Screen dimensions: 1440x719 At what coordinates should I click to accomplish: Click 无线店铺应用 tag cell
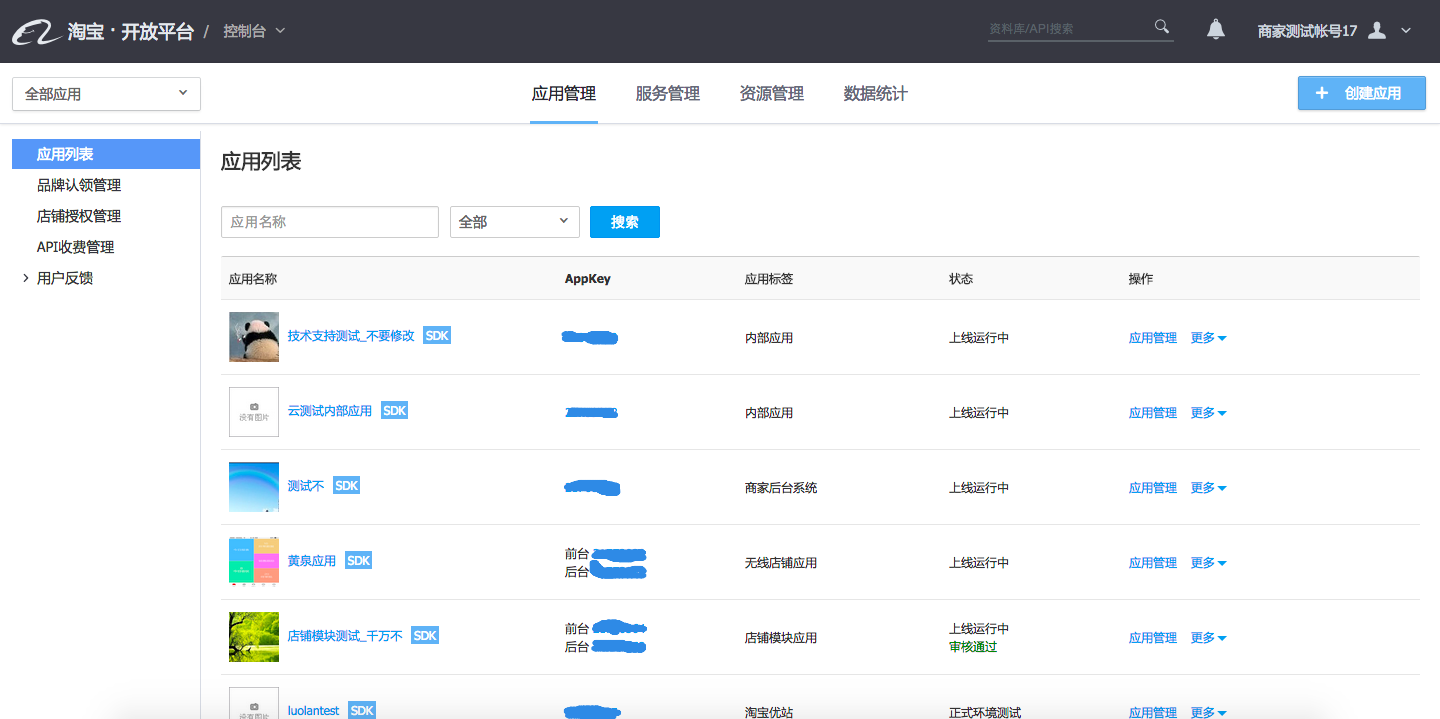click(781, 563)
